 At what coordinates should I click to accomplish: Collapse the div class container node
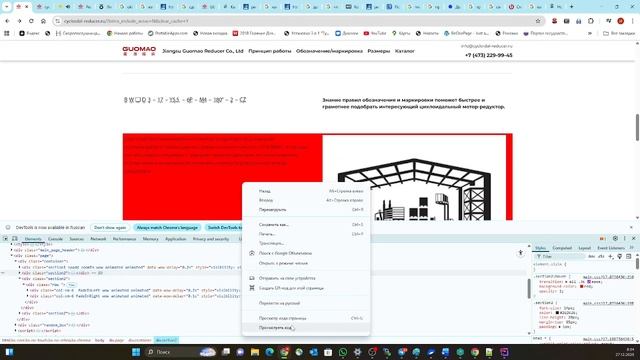pyautogui.click(x=16, y=261)
